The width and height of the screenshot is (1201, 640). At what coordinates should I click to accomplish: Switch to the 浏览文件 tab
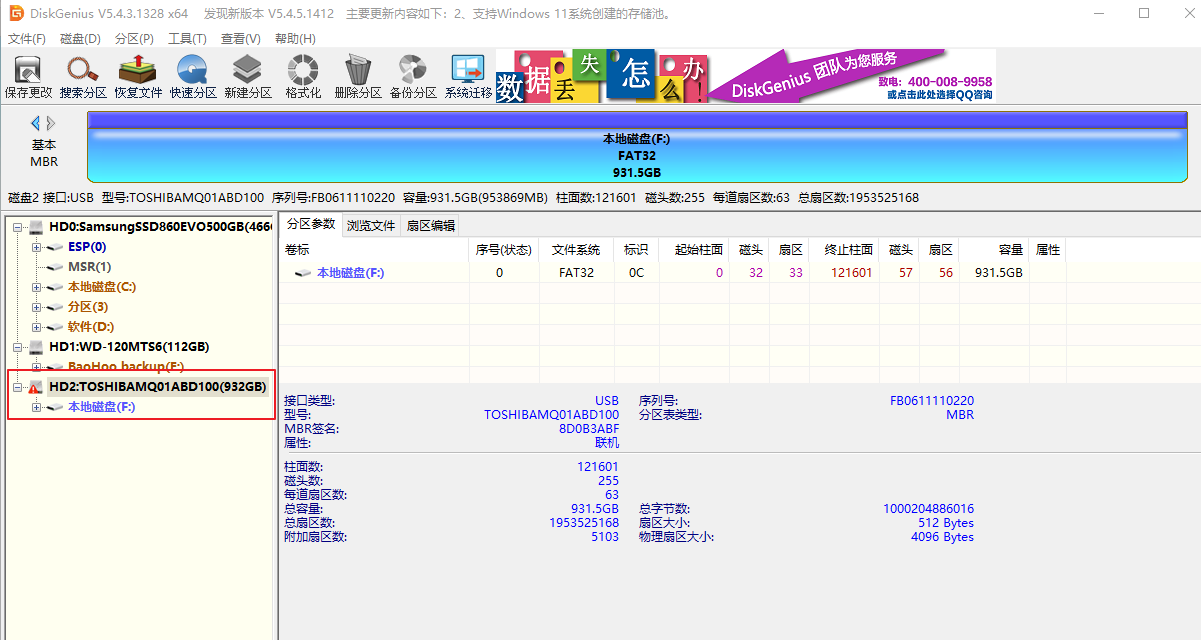pyautogui.click(x=371, y=225)
